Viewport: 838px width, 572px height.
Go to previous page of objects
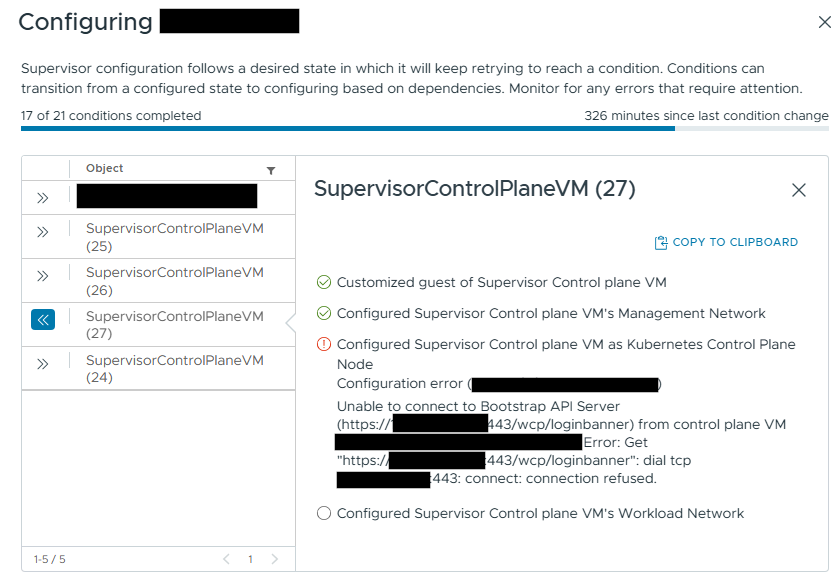click(x=226, y=559)
